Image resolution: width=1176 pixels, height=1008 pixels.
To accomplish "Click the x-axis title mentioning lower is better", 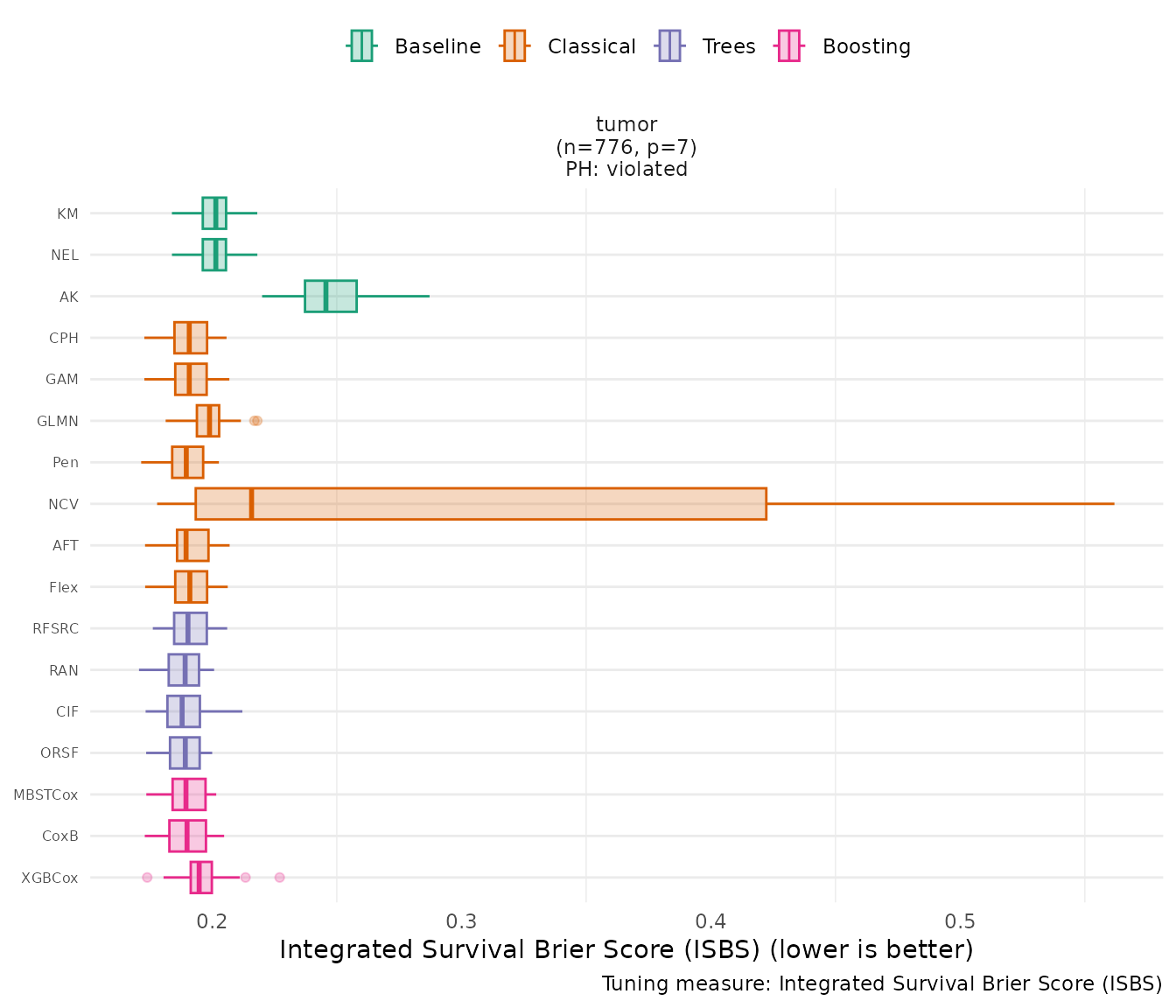I will 626,950.
